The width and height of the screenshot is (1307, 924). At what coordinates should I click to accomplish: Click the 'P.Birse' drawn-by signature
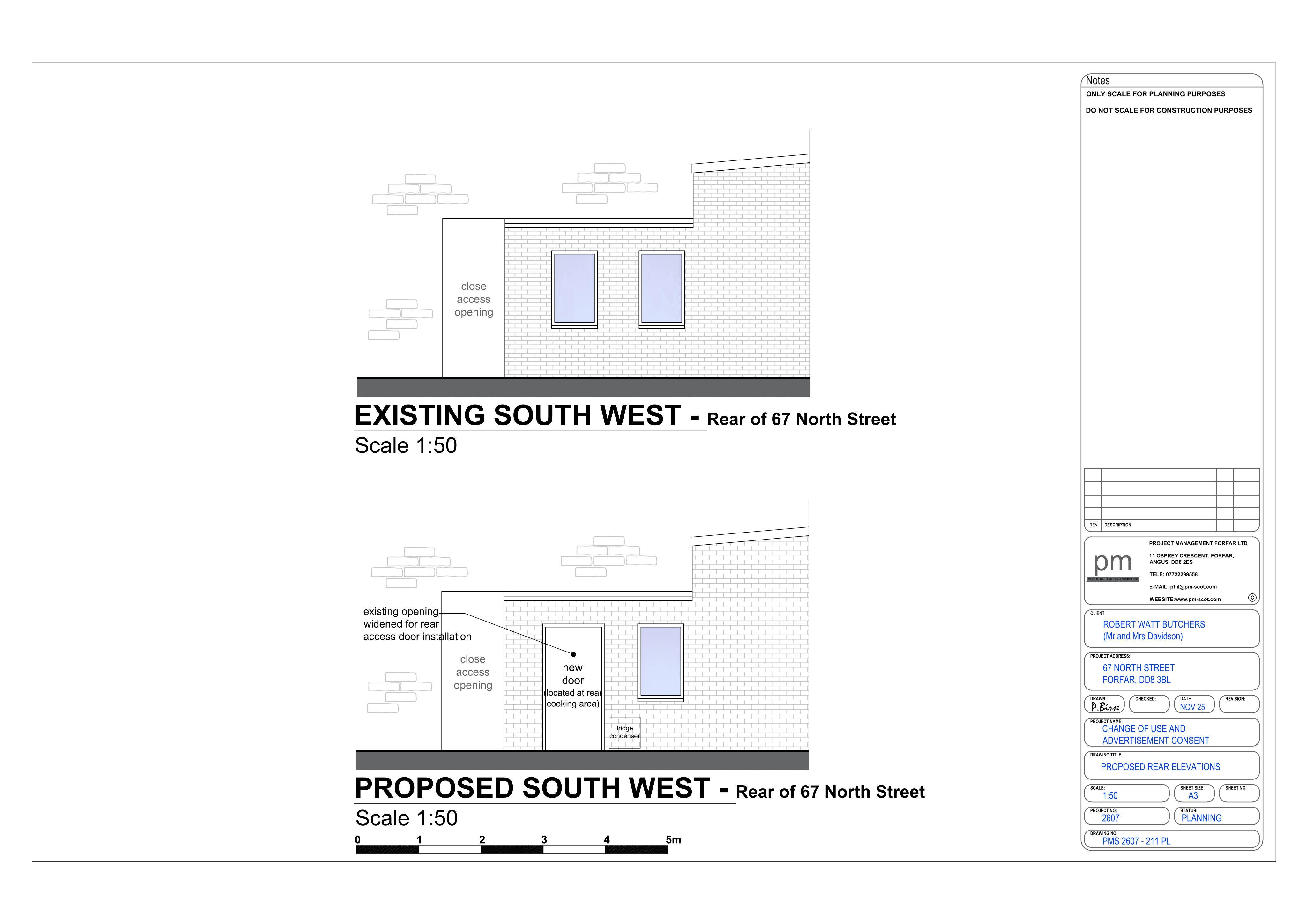[x=1105, y=707]
